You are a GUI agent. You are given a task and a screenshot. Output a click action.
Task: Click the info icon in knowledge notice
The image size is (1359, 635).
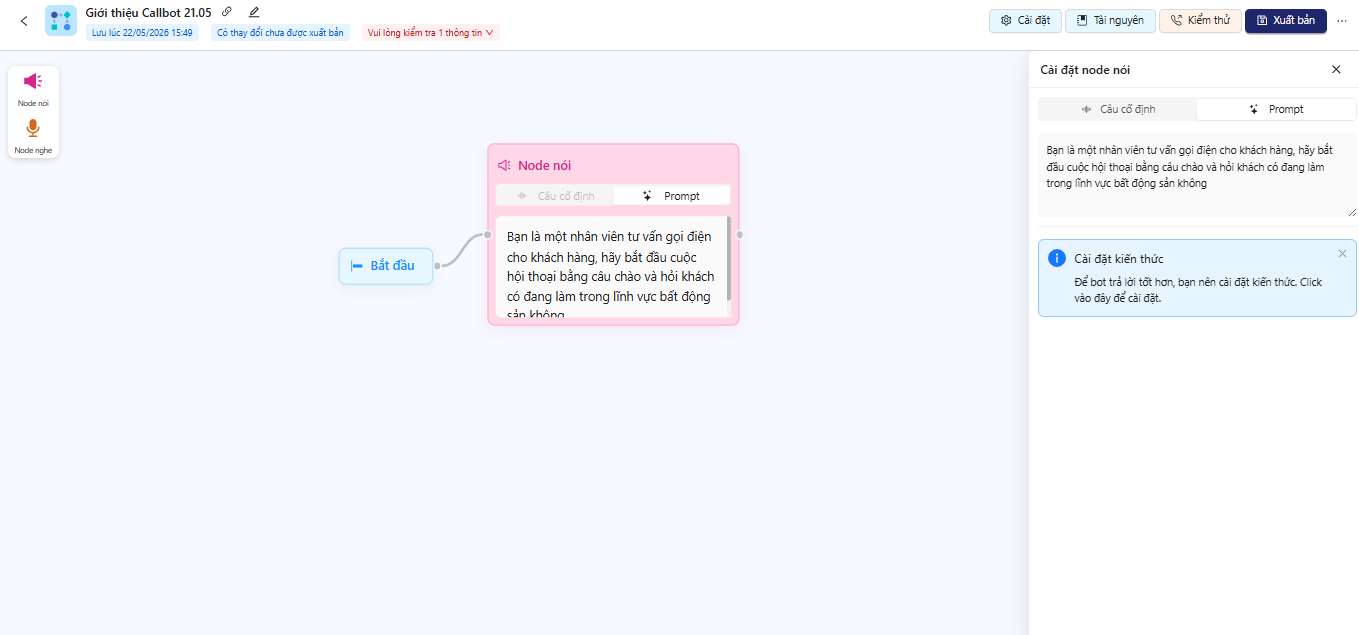(x=1056, y=258)
